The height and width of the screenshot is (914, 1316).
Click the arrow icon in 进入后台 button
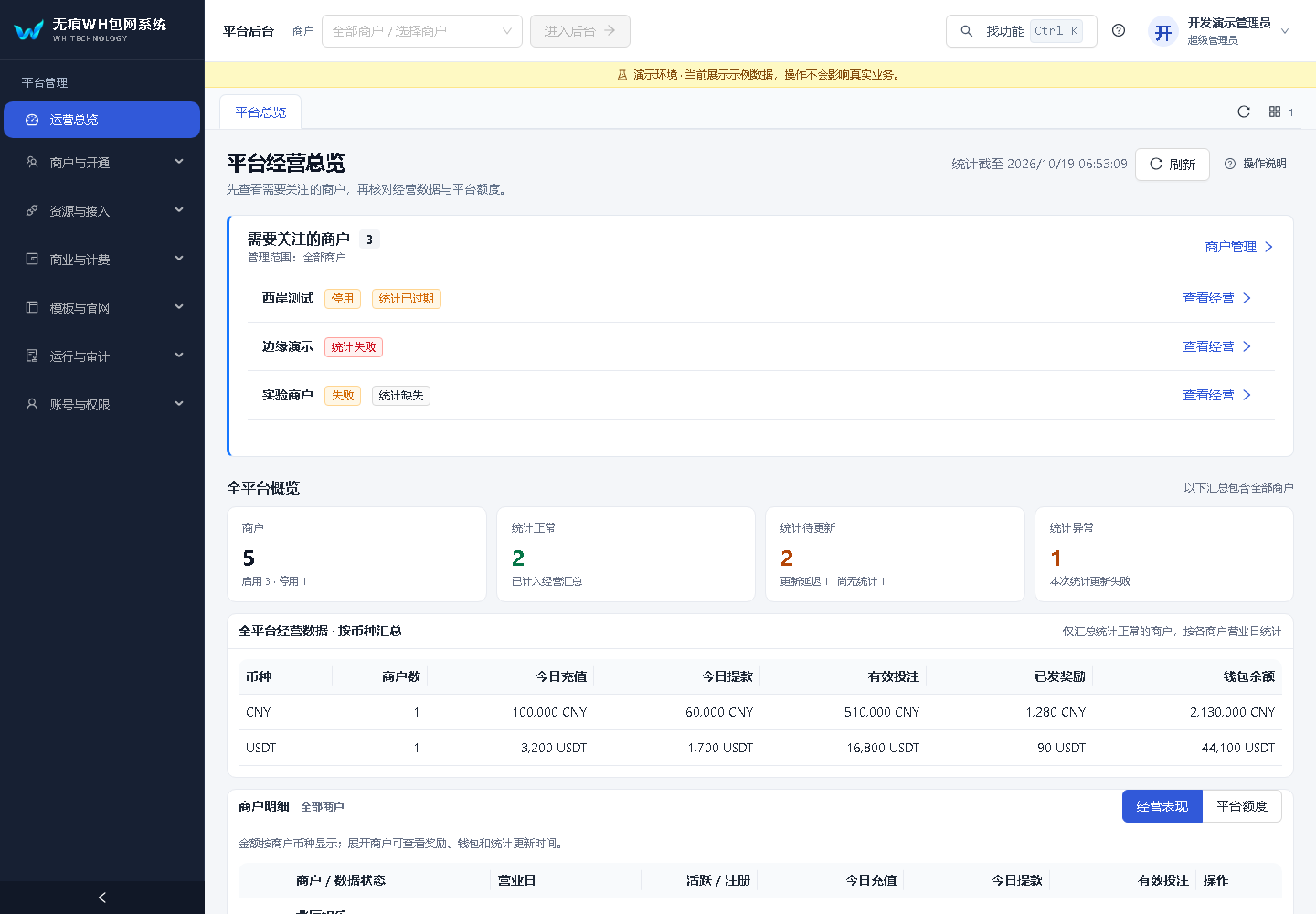click(x=610, y=31)
